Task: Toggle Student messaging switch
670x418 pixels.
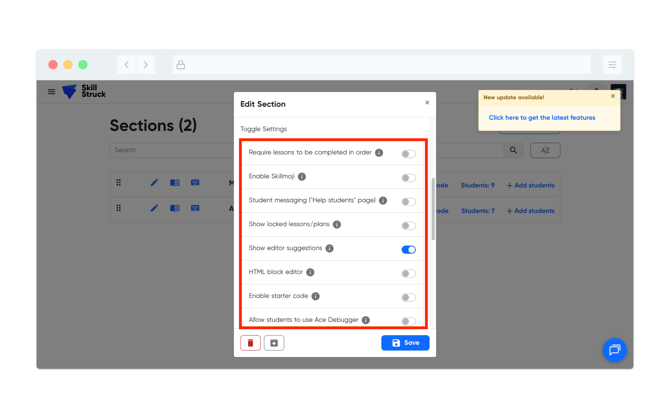Action: tap(408, 202)
